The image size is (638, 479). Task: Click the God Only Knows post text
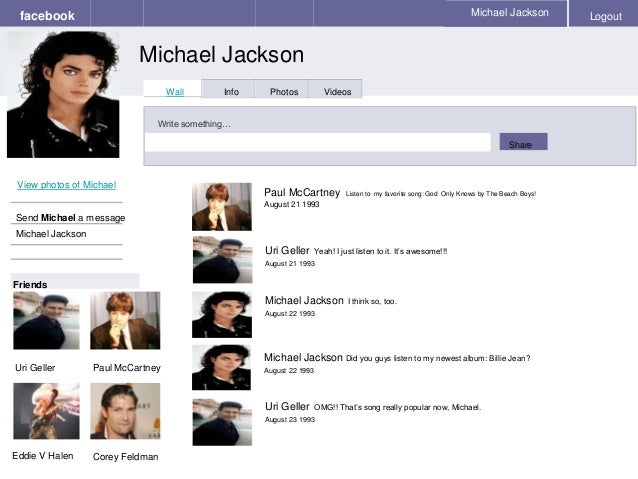tap(441, 194)
